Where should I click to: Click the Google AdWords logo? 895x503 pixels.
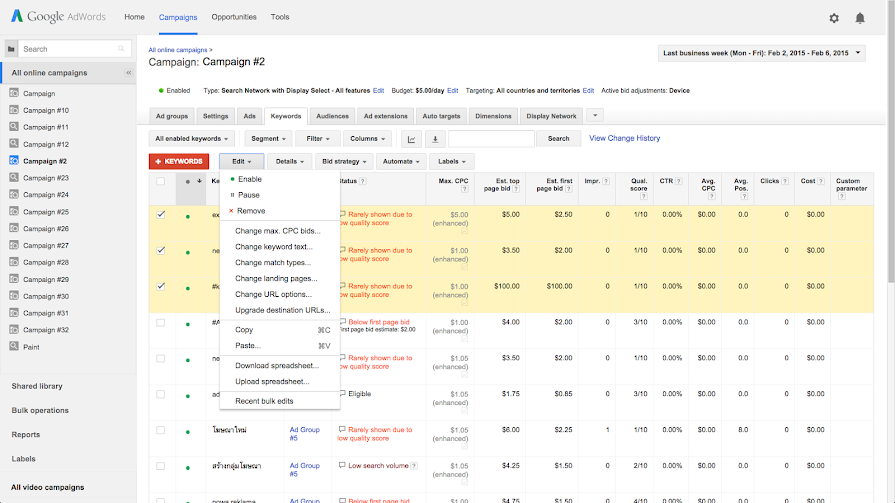58,17
